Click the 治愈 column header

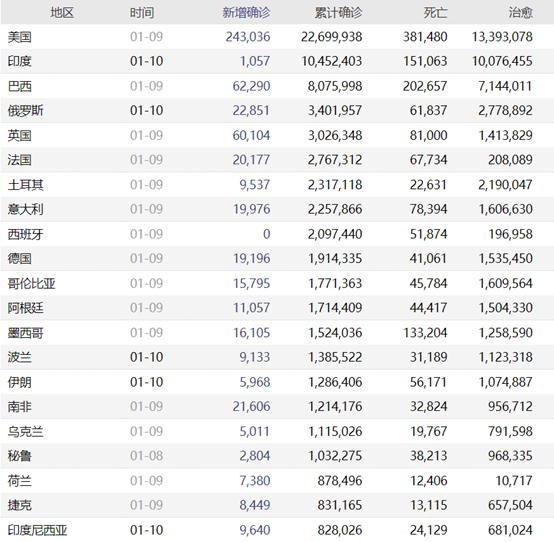tap(521, 13)
